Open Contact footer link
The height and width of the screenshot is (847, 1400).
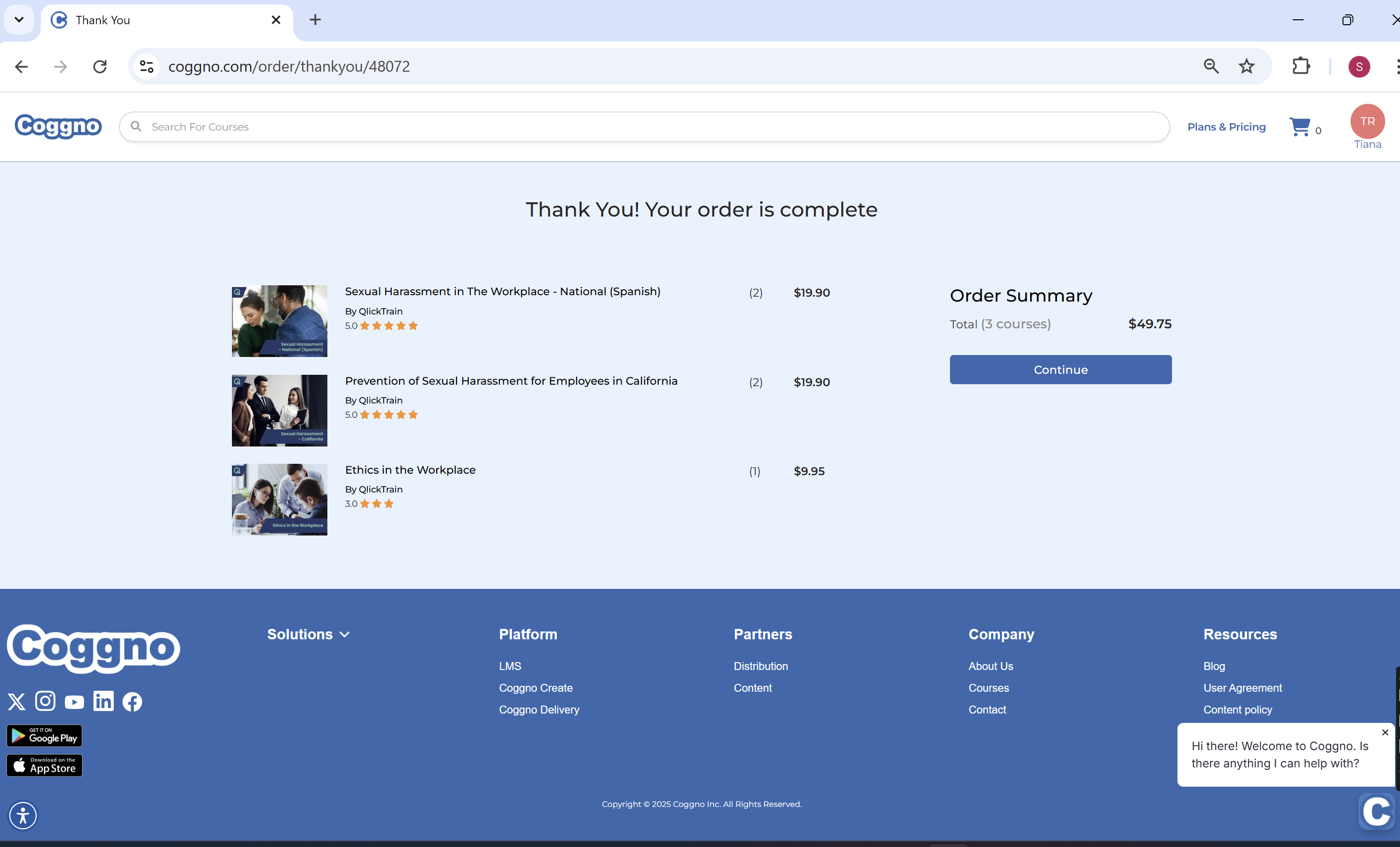[x=987, y=710]
